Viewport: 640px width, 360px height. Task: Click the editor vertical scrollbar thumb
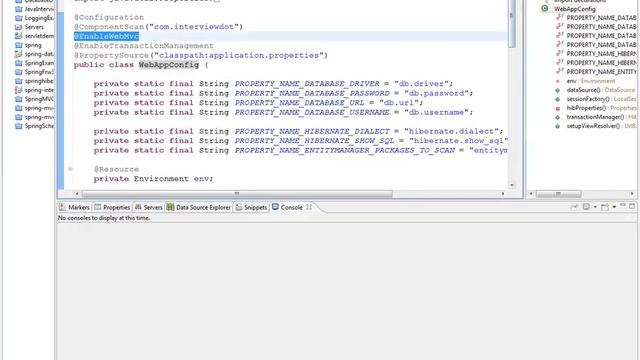coord(511,24)
